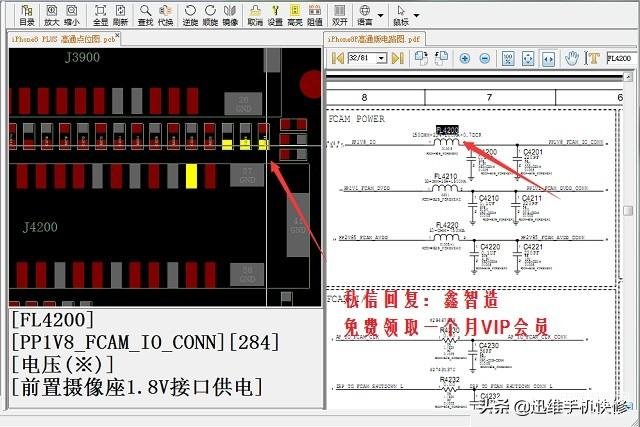Mirror the board with 镜像
Image resolution: width=640 pixels, height=427 pixels.
tap(230, 16)
